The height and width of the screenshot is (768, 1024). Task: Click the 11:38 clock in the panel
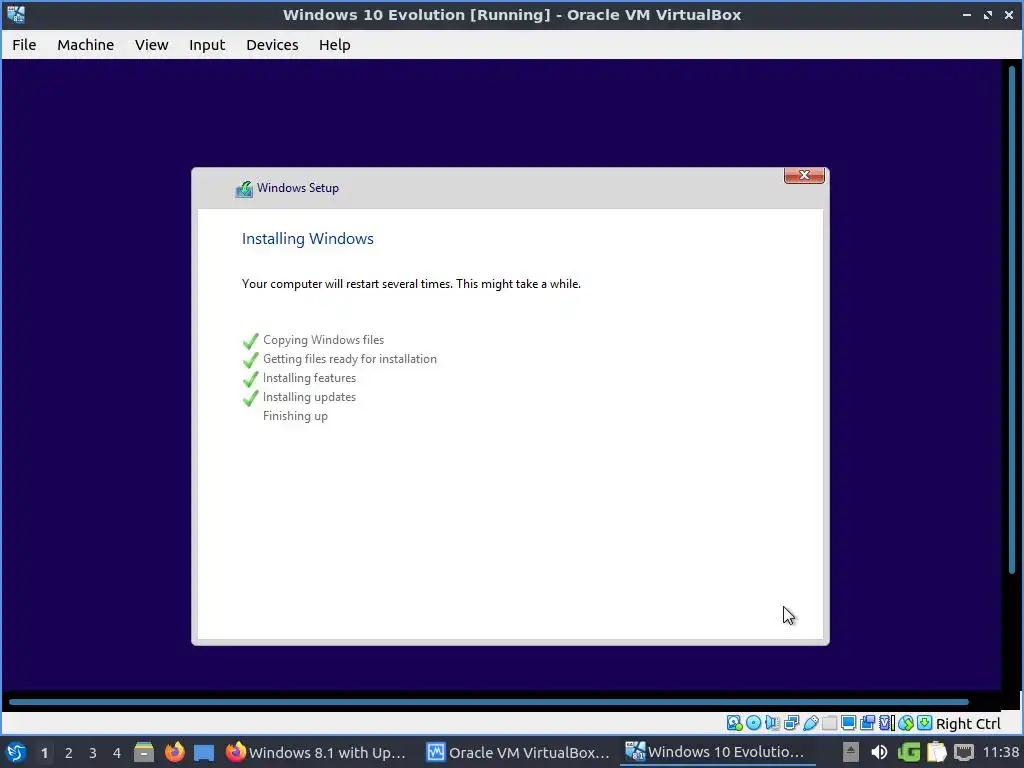click(x=1001, y=752)
